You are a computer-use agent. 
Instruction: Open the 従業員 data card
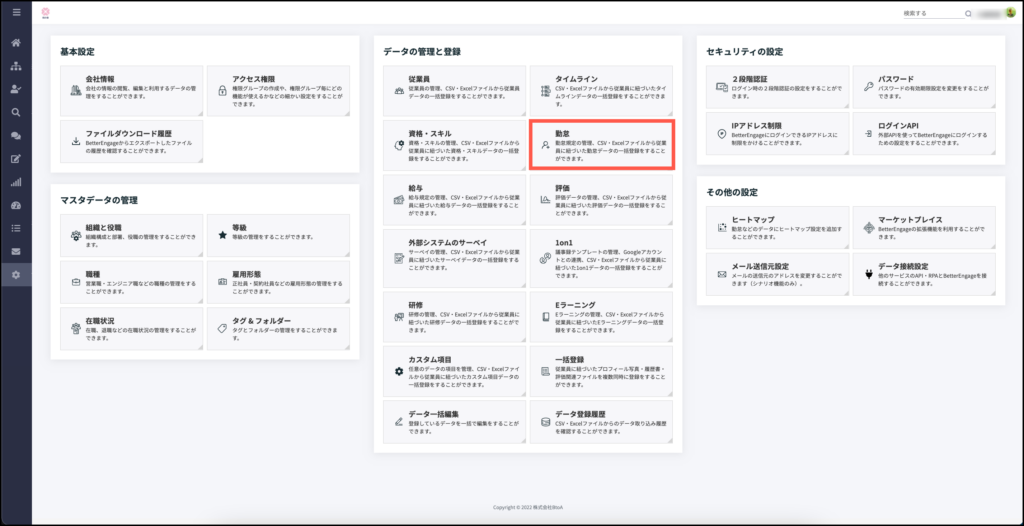tap(455, 91)
